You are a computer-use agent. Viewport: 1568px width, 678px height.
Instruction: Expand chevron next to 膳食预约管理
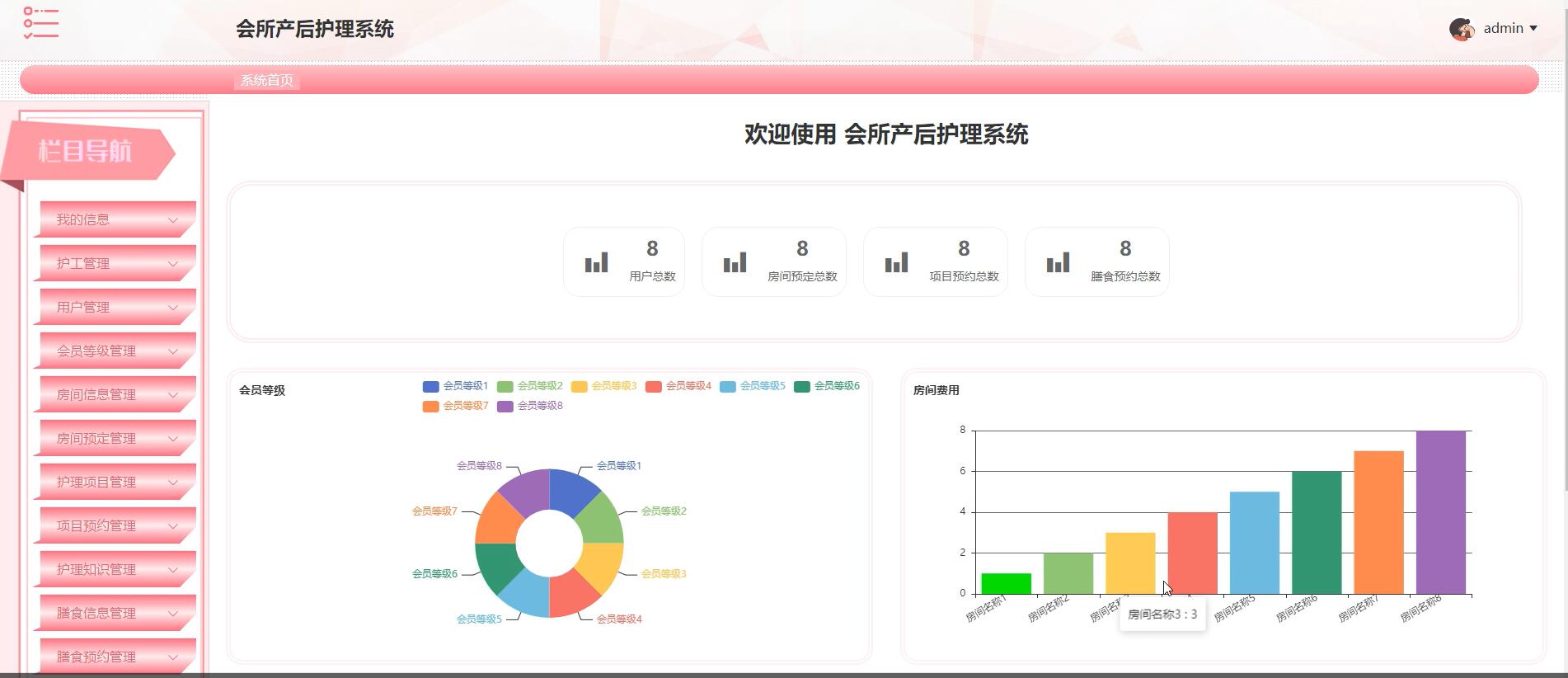point(173,657)
